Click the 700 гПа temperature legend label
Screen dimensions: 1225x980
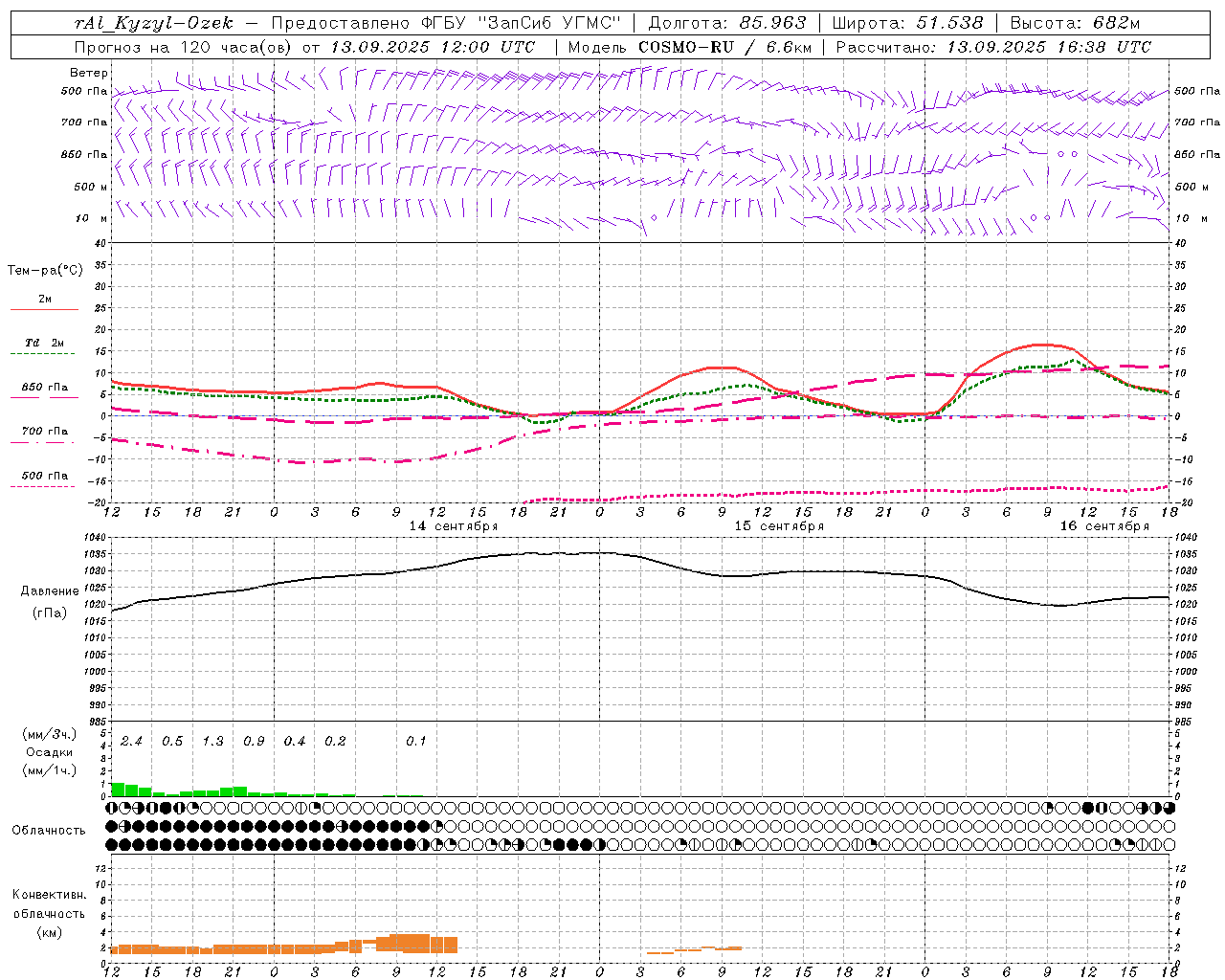45,432
